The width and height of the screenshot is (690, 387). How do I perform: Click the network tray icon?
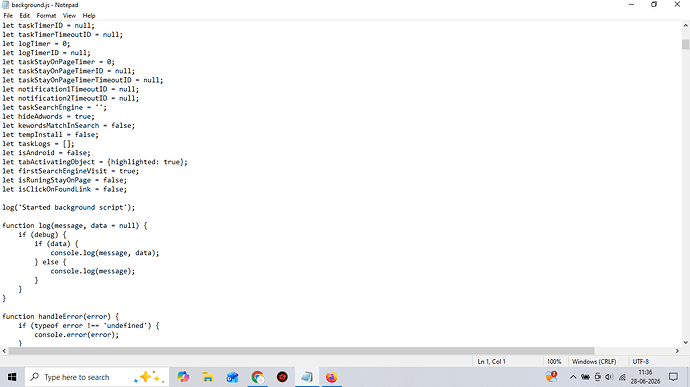pos(622,377)
